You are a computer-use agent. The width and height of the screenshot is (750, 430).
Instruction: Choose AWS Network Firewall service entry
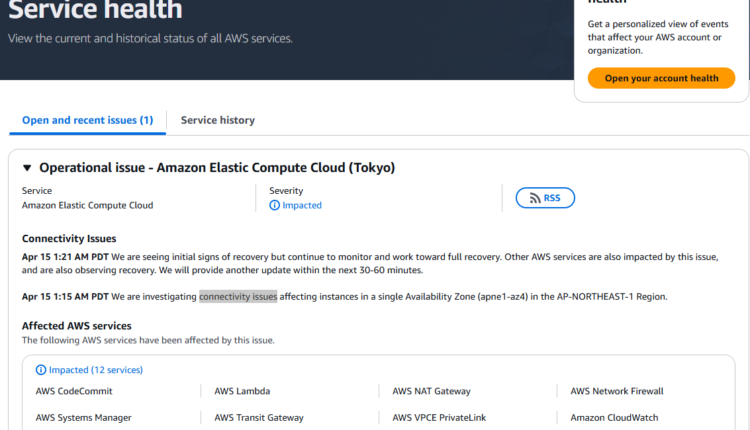(616, 391)
